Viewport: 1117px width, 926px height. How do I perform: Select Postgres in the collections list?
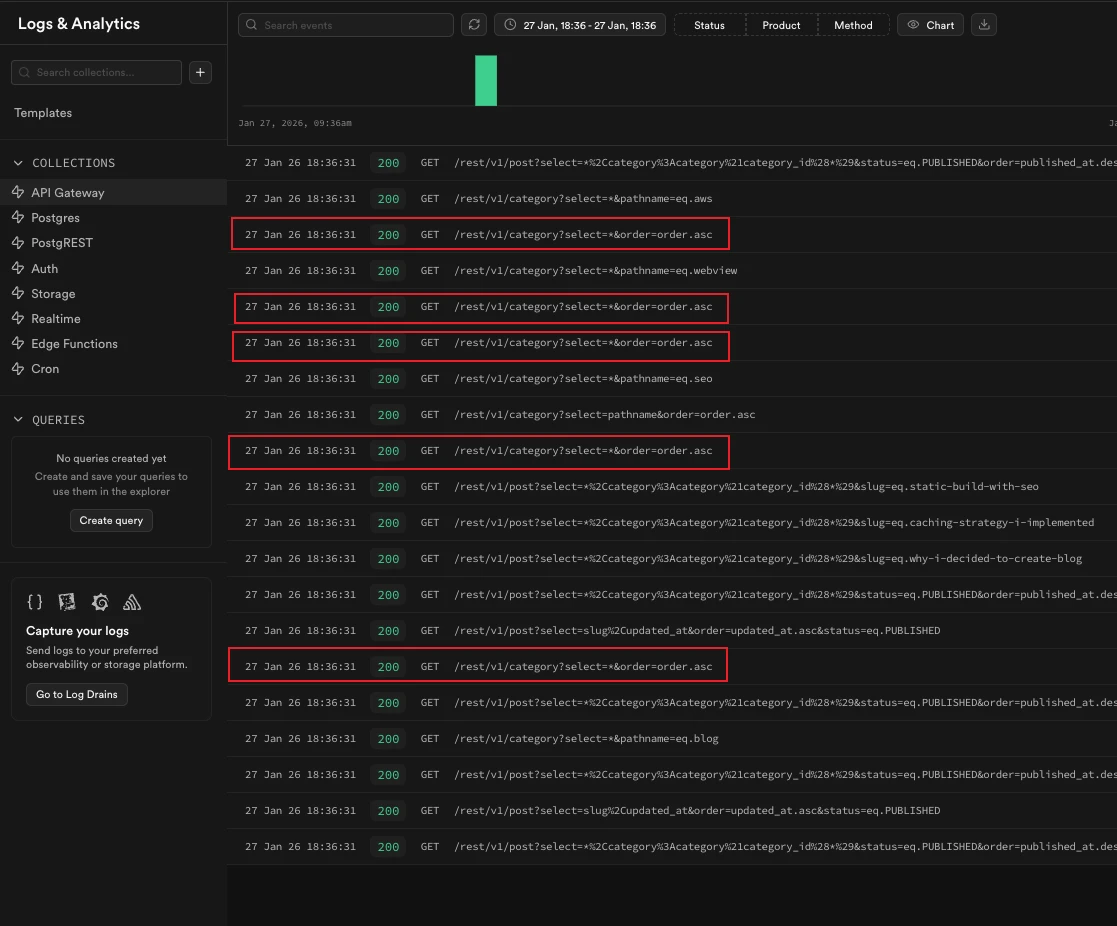(x=55, y=218)
